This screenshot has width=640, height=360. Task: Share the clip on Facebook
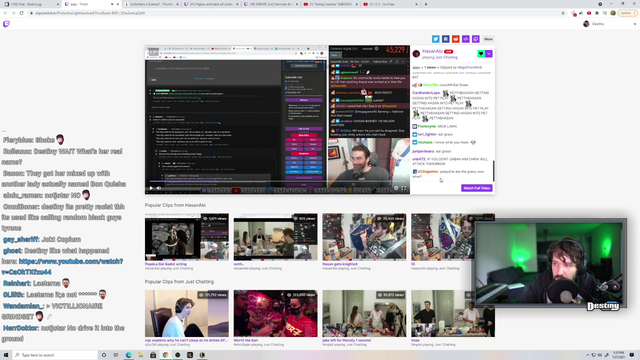click(446, 39)
